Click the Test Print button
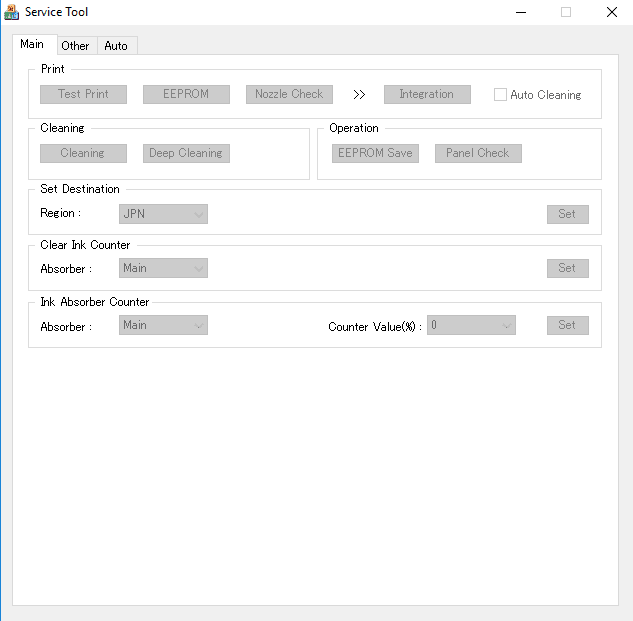The height and width of the screenshot is (621, 633). (x=83, y=94)
